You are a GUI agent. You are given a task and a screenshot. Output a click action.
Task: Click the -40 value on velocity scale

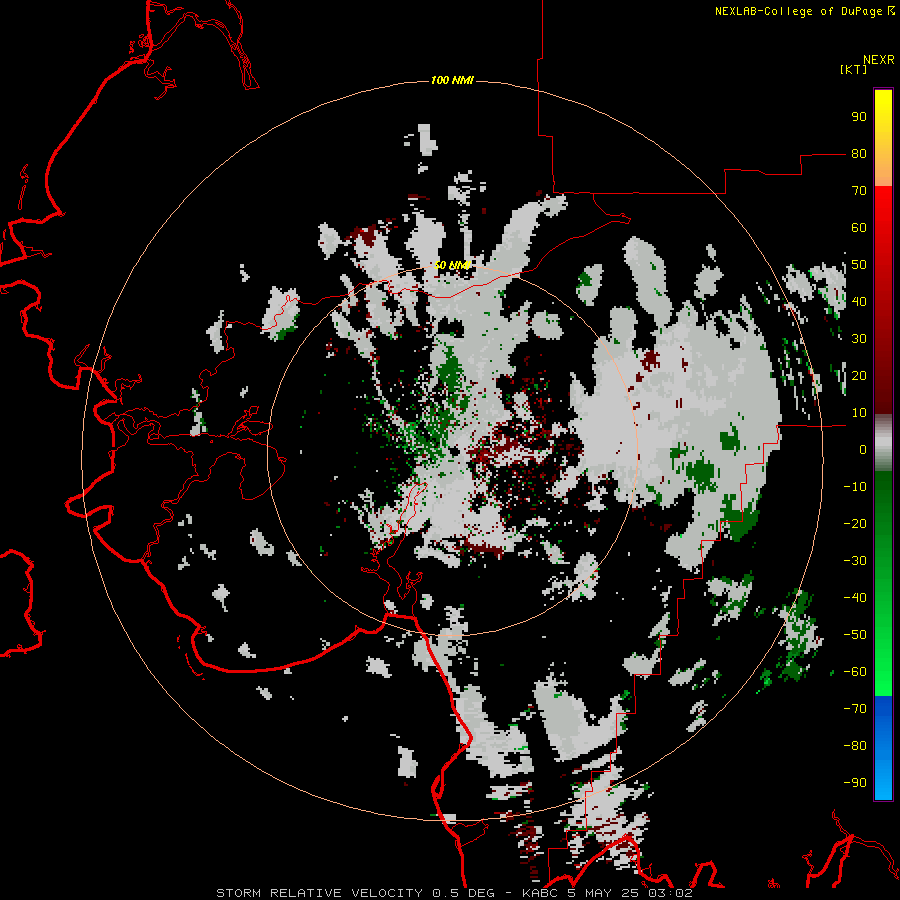coord(855,598)
